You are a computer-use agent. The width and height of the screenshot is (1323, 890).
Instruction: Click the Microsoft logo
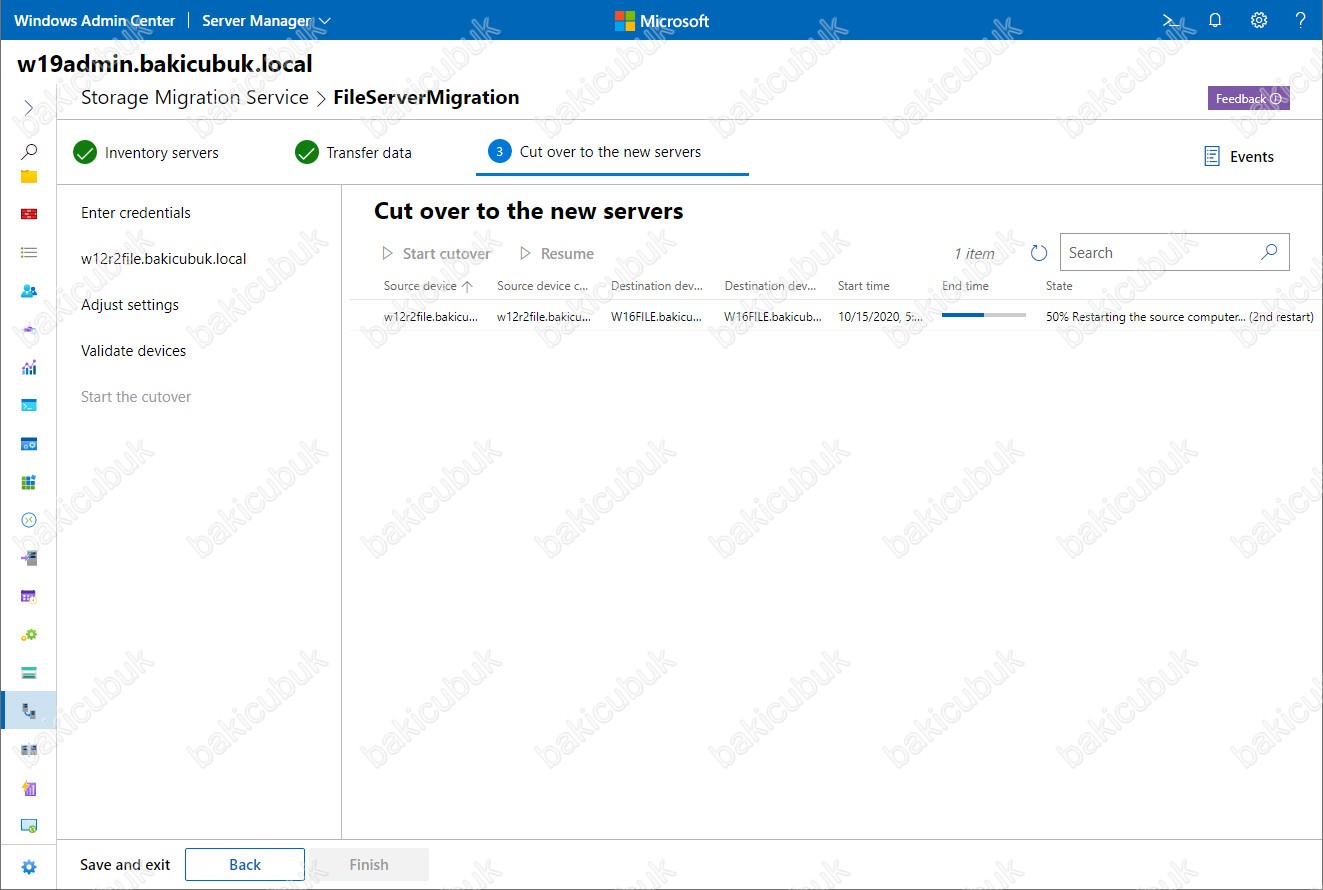[662, 20]
